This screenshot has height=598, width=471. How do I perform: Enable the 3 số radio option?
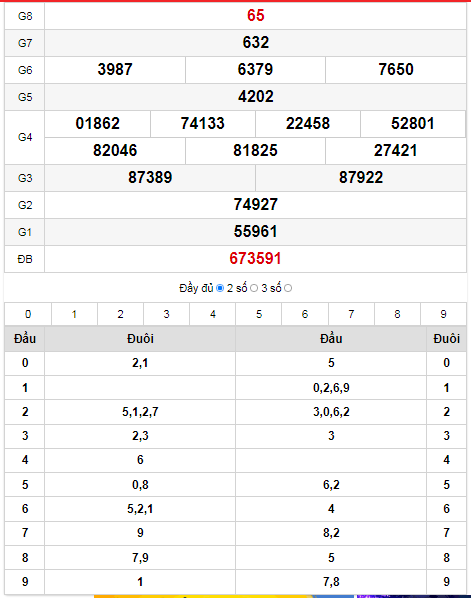[288, 288]
